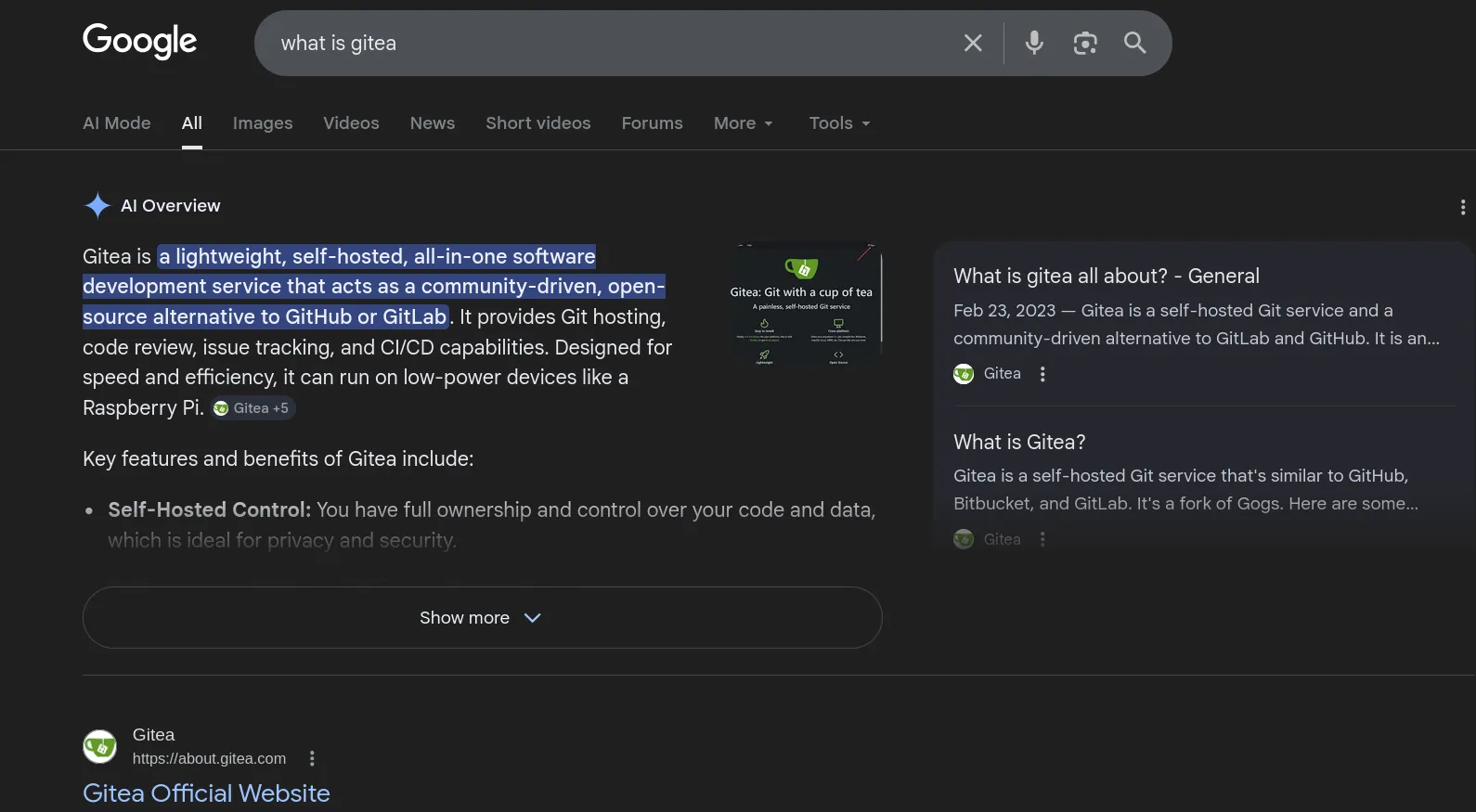Open Google Lens image search
The image size is (1476, 812).
(1085, 43)
